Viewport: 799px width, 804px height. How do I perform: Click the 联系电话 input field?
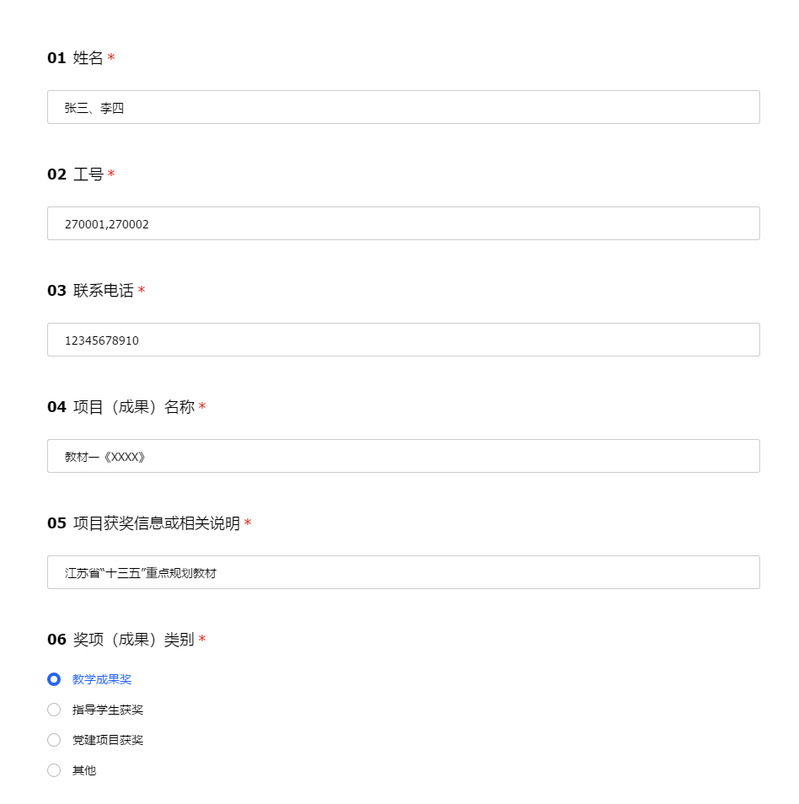click(403, 340)
